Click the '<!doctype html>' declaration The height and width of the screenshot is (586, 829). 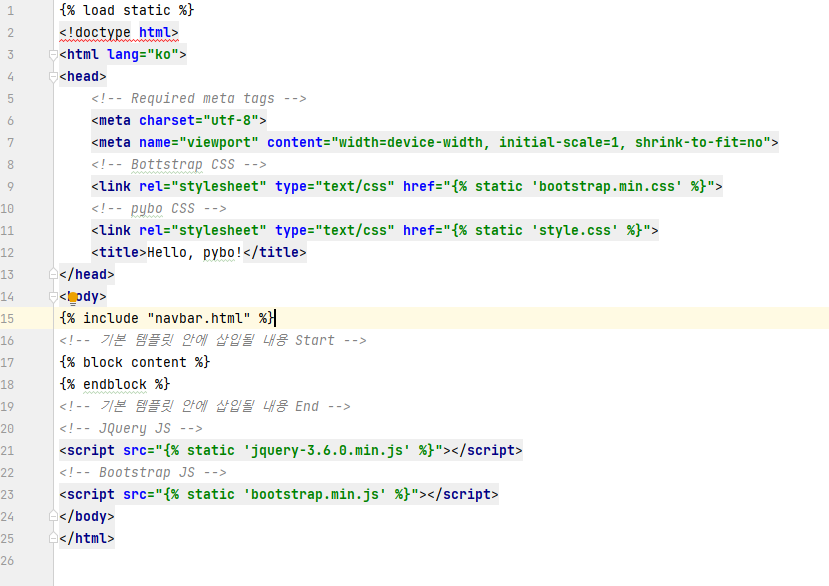tap(119, 33)
